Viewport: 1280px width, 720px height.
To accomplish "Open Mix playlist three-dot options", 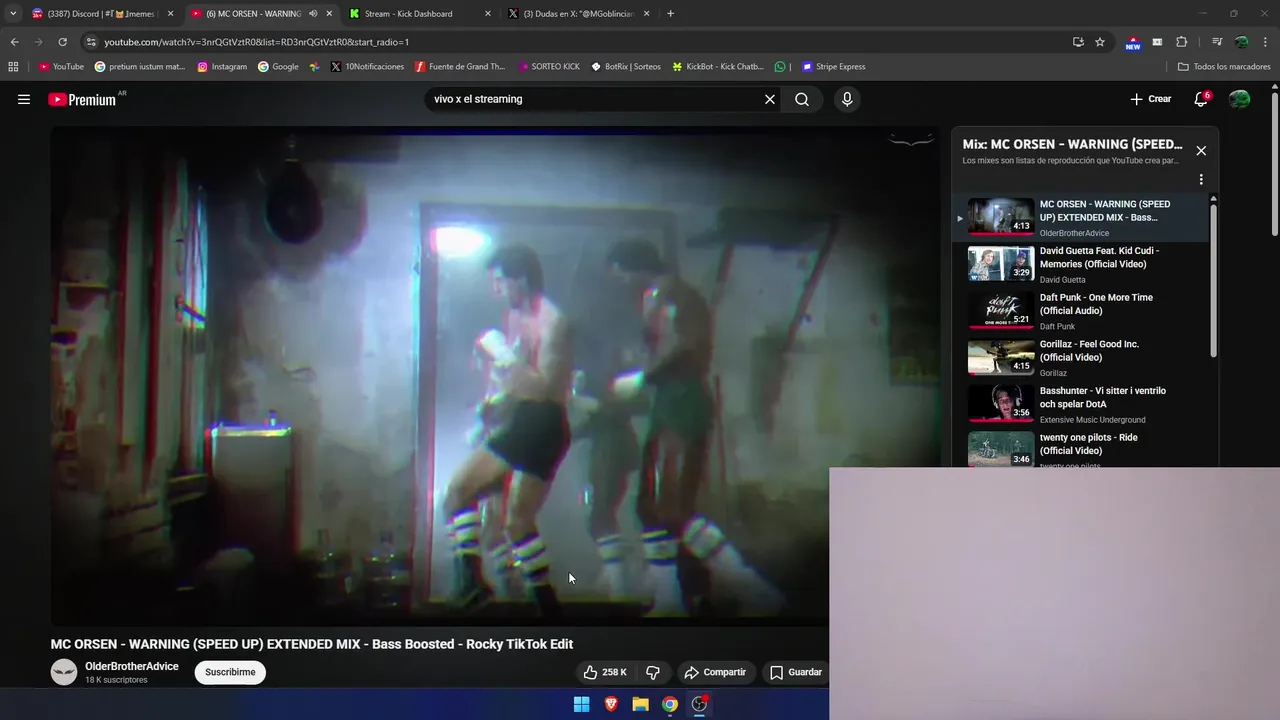I will 1201,180.
